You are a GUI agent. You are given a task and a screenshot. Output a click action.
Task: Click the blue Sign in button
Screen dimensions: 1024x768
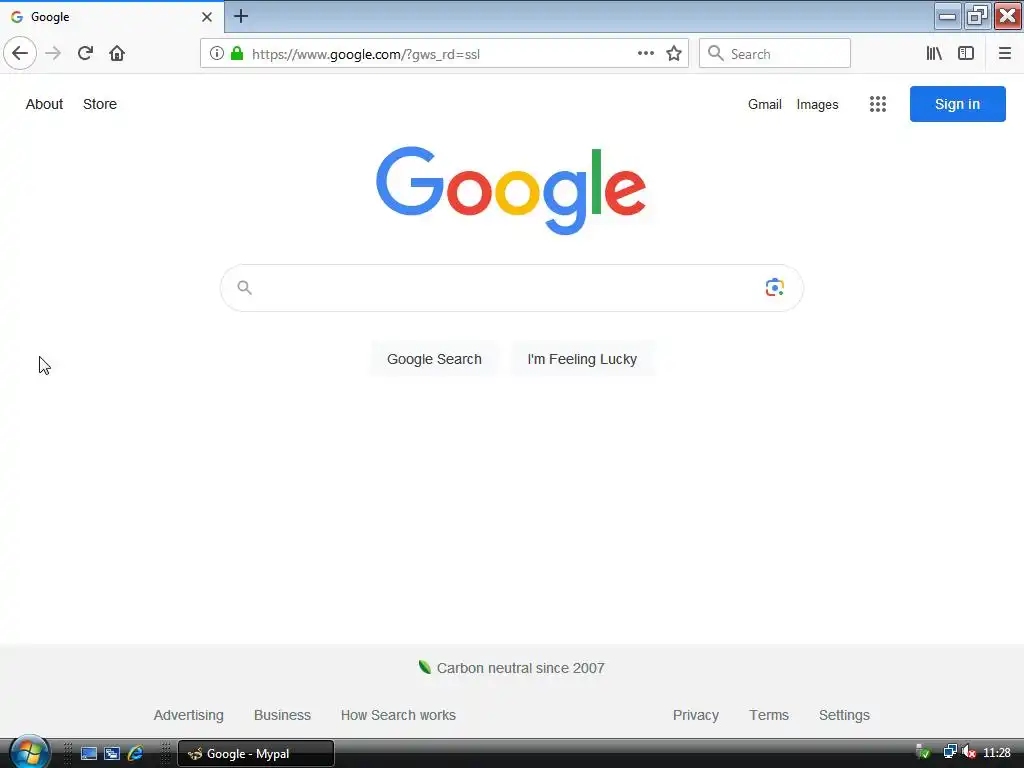(x=957, y=104)
